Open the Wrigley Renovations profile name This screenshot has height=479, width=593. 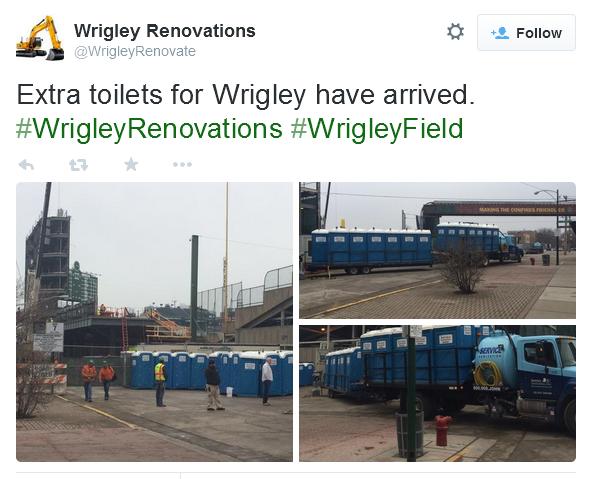(x=165, y=31)
